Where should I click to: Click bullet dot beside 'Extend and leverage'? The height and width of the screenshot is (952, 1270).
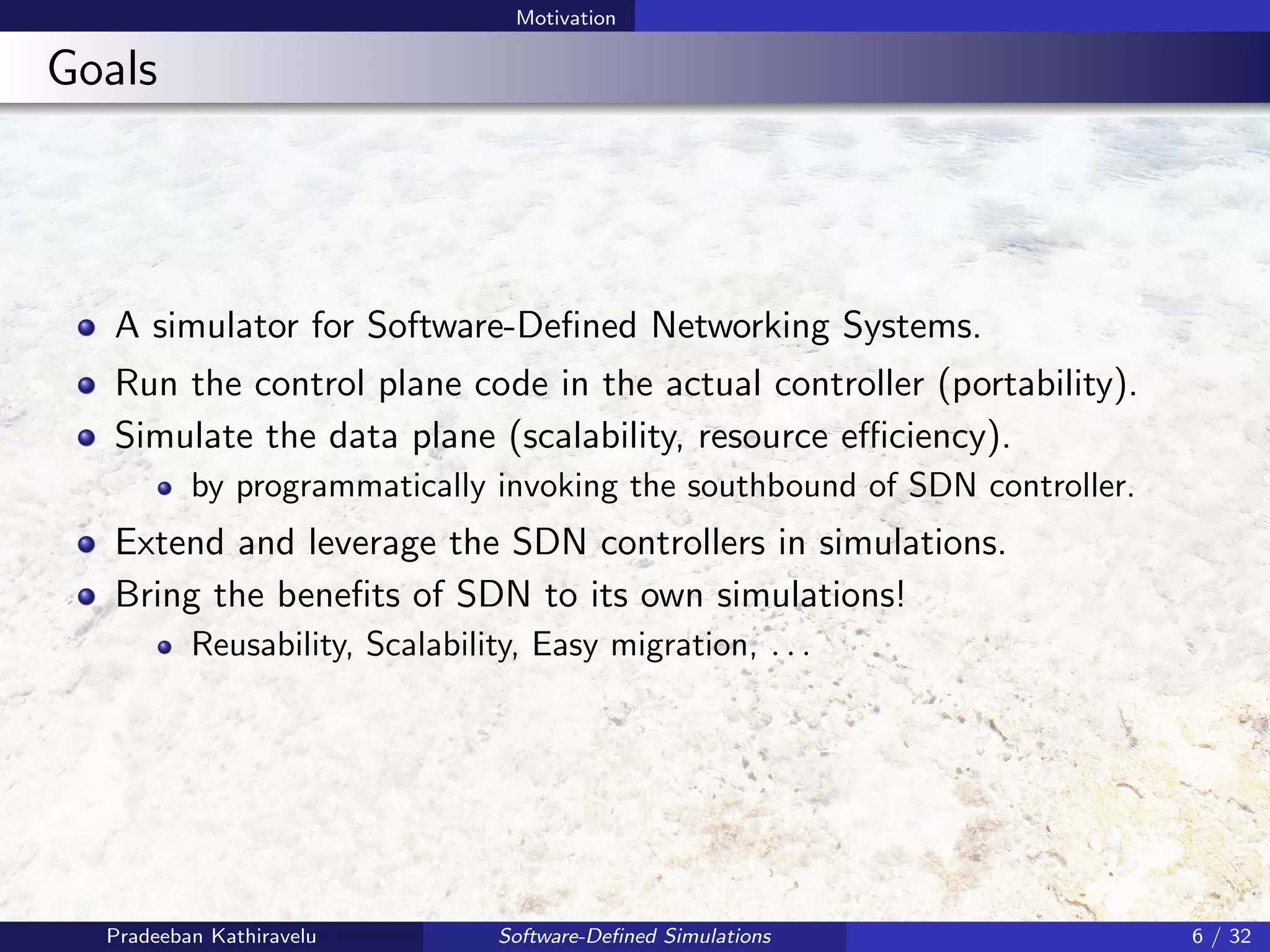[x=87, y=545]
